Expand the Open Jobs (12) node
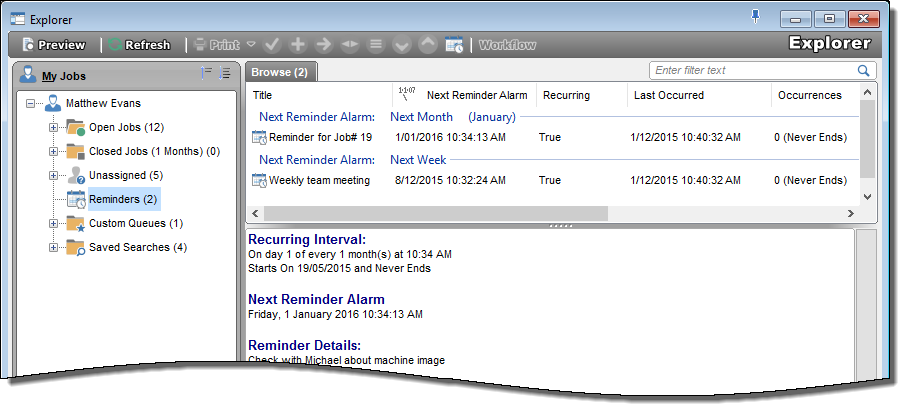The height and width of the screenshot is (412, 905). coord(53,128)
